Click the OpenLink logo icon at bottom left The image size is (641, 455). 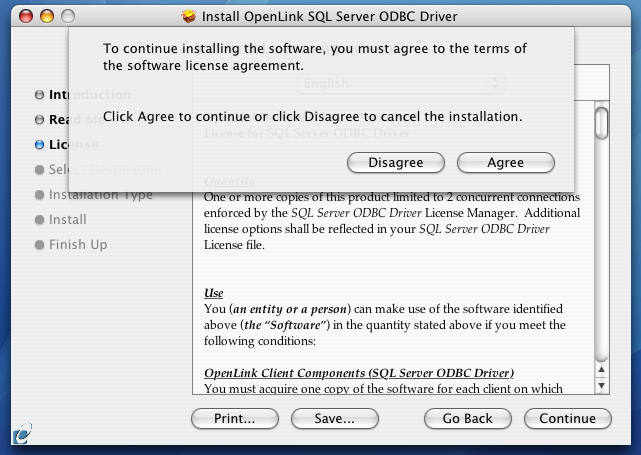[x=22, y=433]
